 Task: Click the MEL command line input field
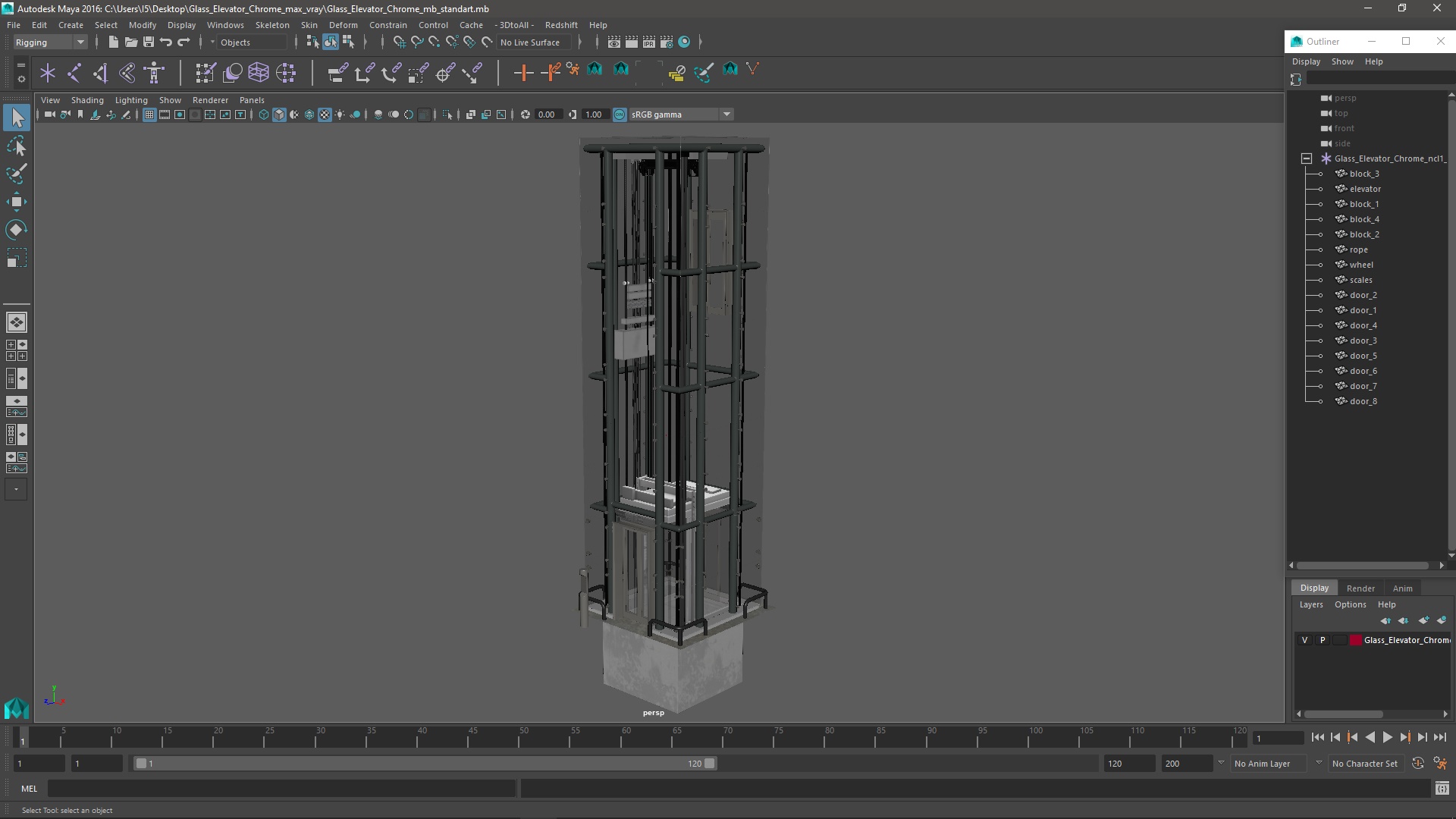coord(282,789)
